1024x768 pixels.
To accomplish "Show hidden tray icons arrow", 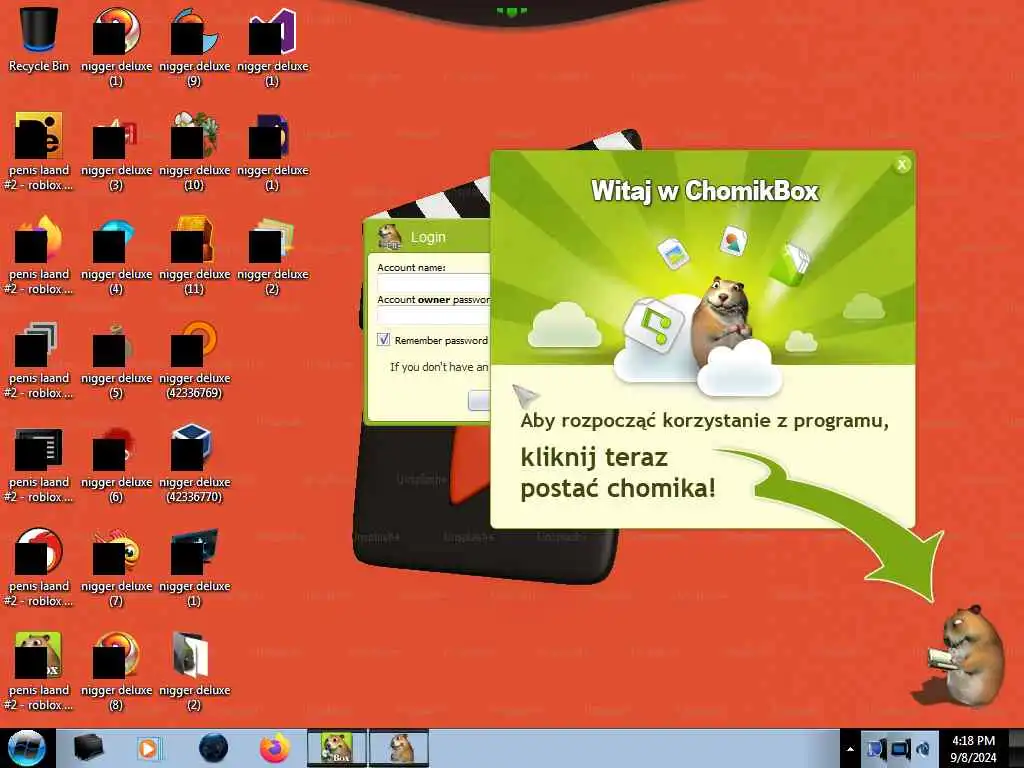I will [850, 749].
